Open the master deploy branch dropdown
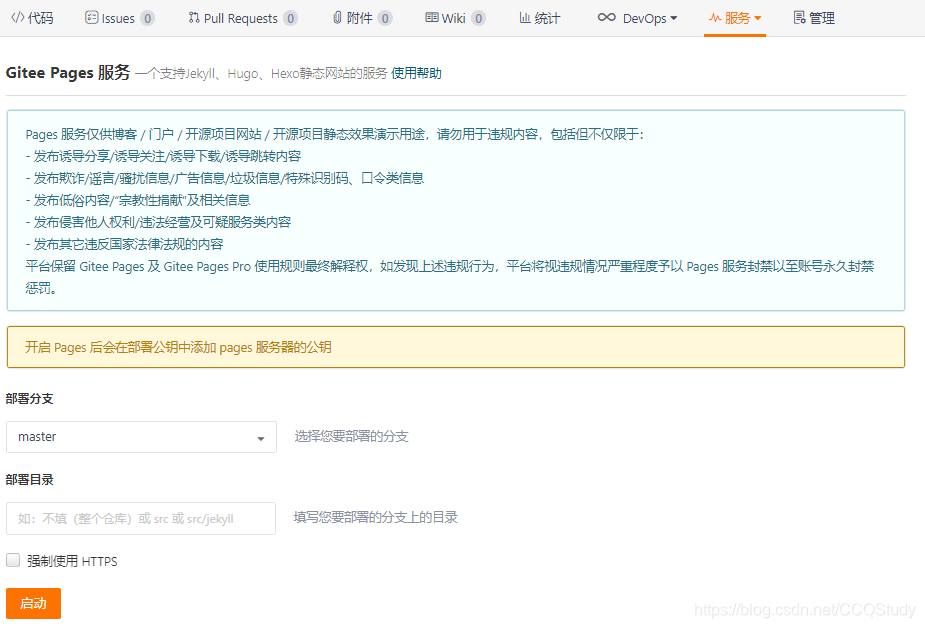Screen dimensions: 925x628 pyautogui.click(x=141, y=437)
